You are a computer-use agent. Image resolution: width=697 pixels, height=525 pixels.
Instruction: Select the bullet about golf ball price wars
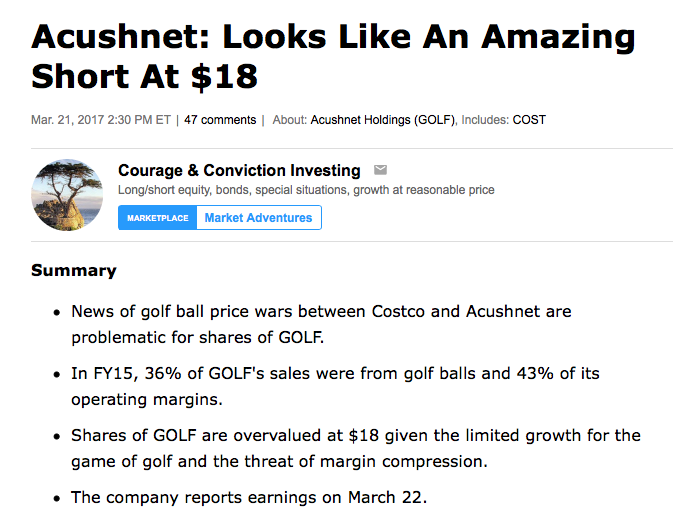(321, 325)
